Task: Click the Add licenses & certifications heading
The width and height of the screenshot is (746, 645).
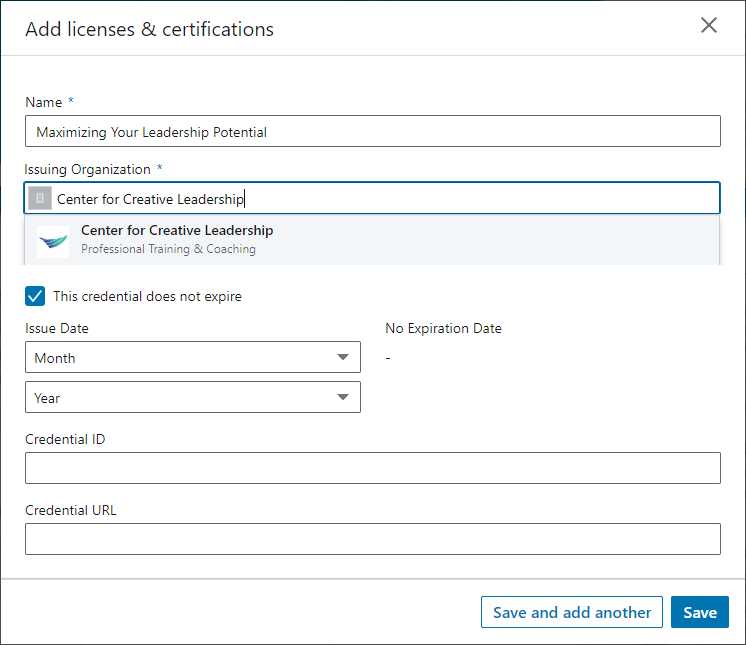Action: [x=149, y=29]
